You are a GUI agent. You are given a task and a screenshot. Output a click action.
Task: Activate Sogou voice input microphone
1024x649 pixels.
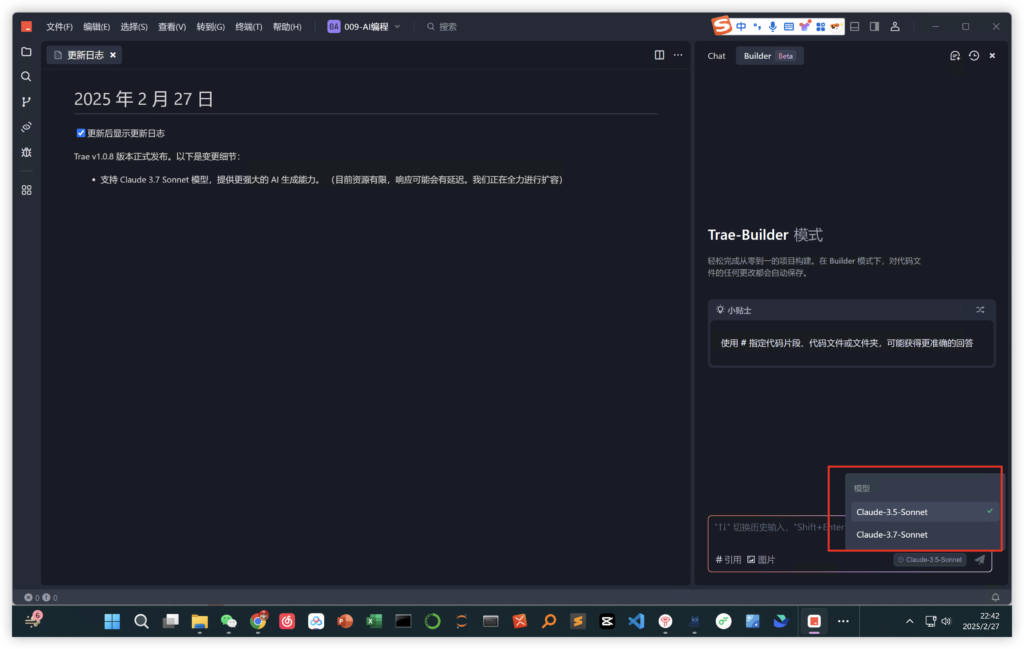[773, 26]
